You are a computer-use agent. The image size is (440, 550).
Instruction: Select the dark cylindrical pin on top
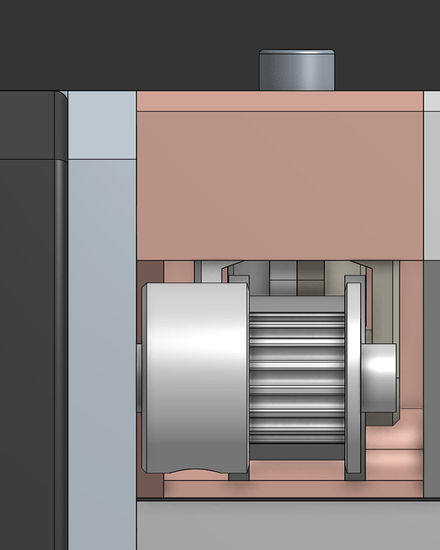pyautogui.click(x=297, y=70)
